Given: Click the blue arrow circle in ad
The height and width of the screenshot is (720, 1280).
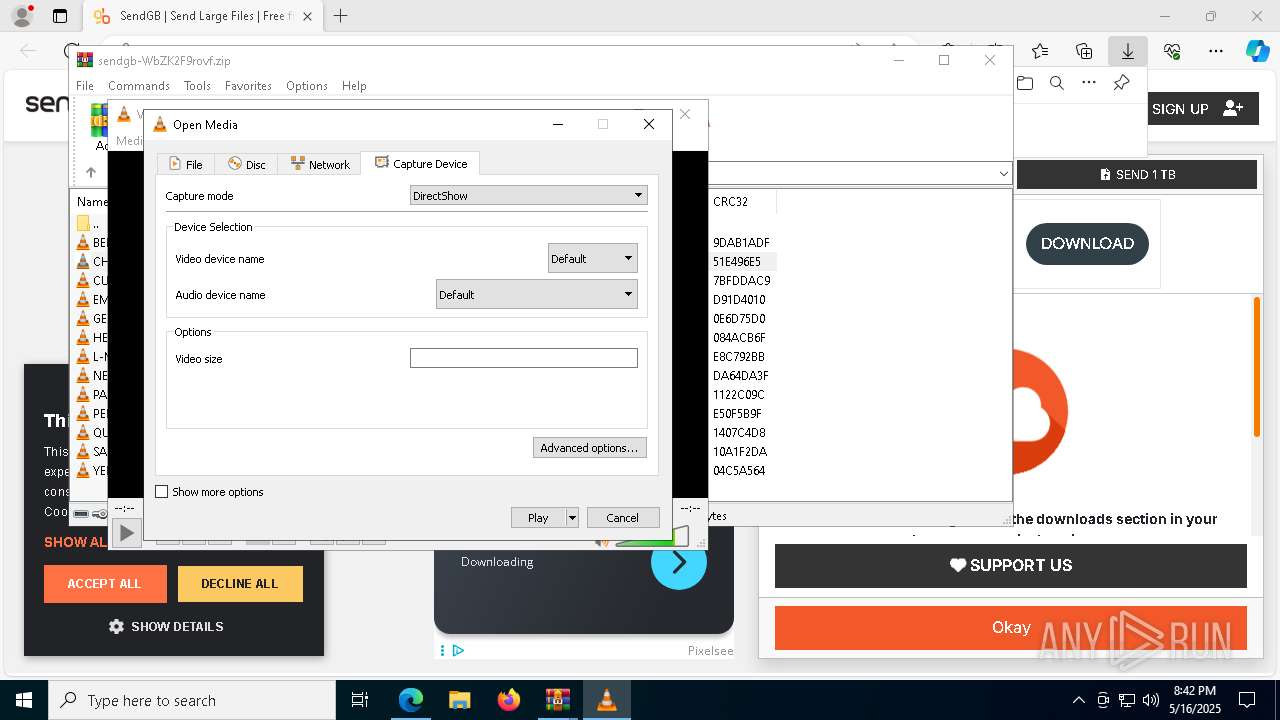Looking at the screenshot, I should pos(679,562).
